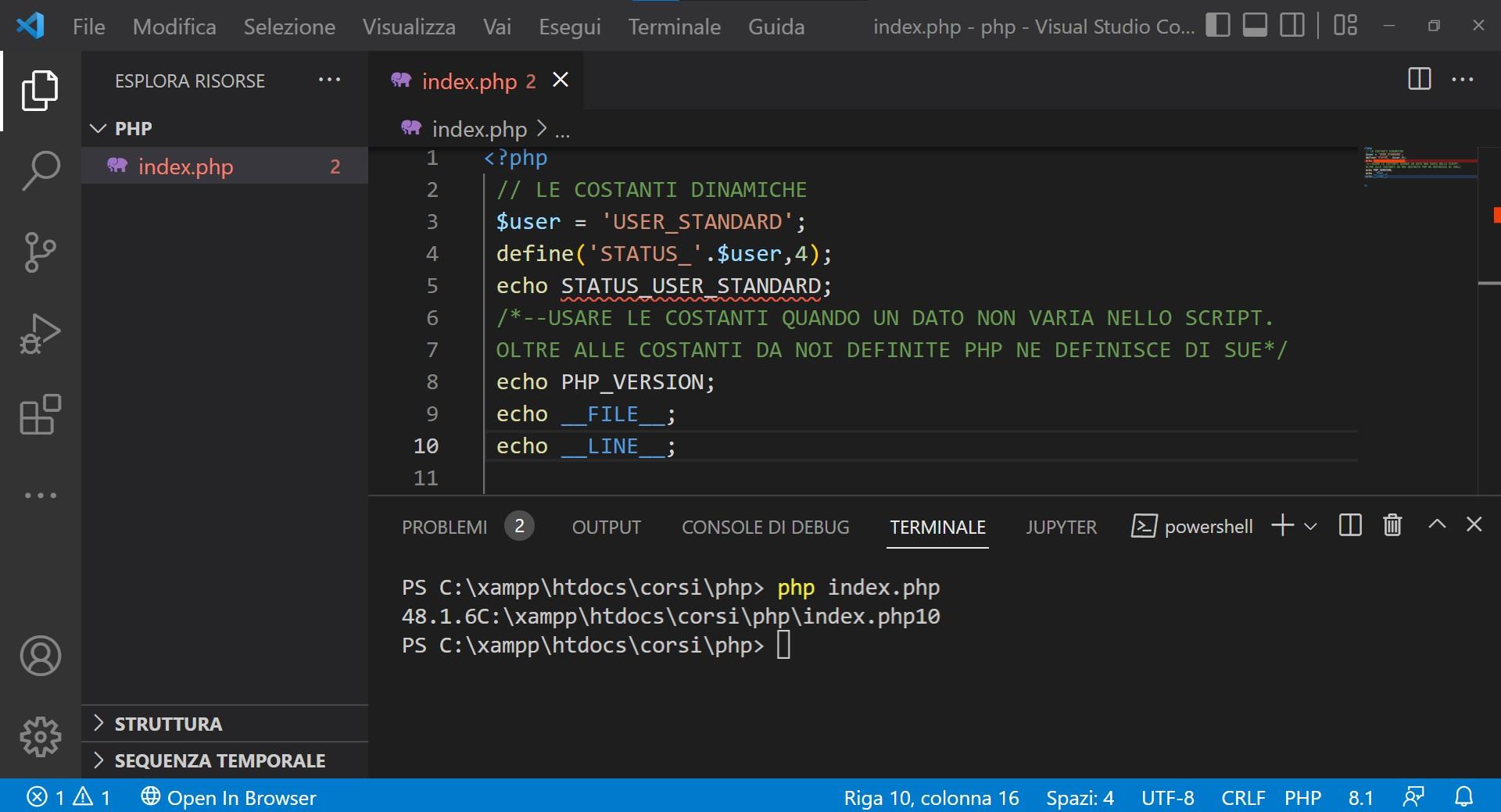
Task: Click Open In Browser status item
Action: coord(228,797)
